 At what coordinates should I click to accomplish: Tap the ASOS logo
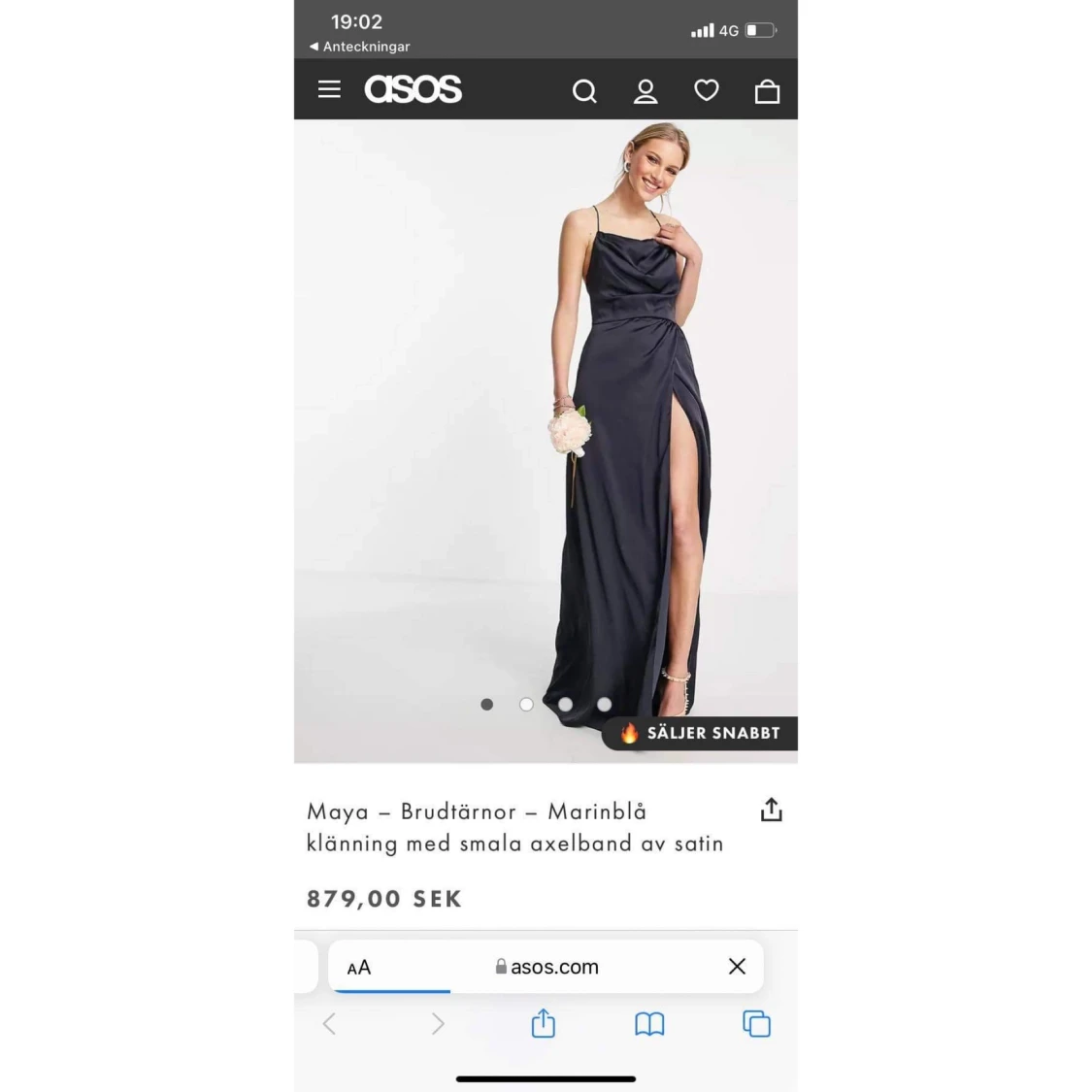[x=413, y=89]
